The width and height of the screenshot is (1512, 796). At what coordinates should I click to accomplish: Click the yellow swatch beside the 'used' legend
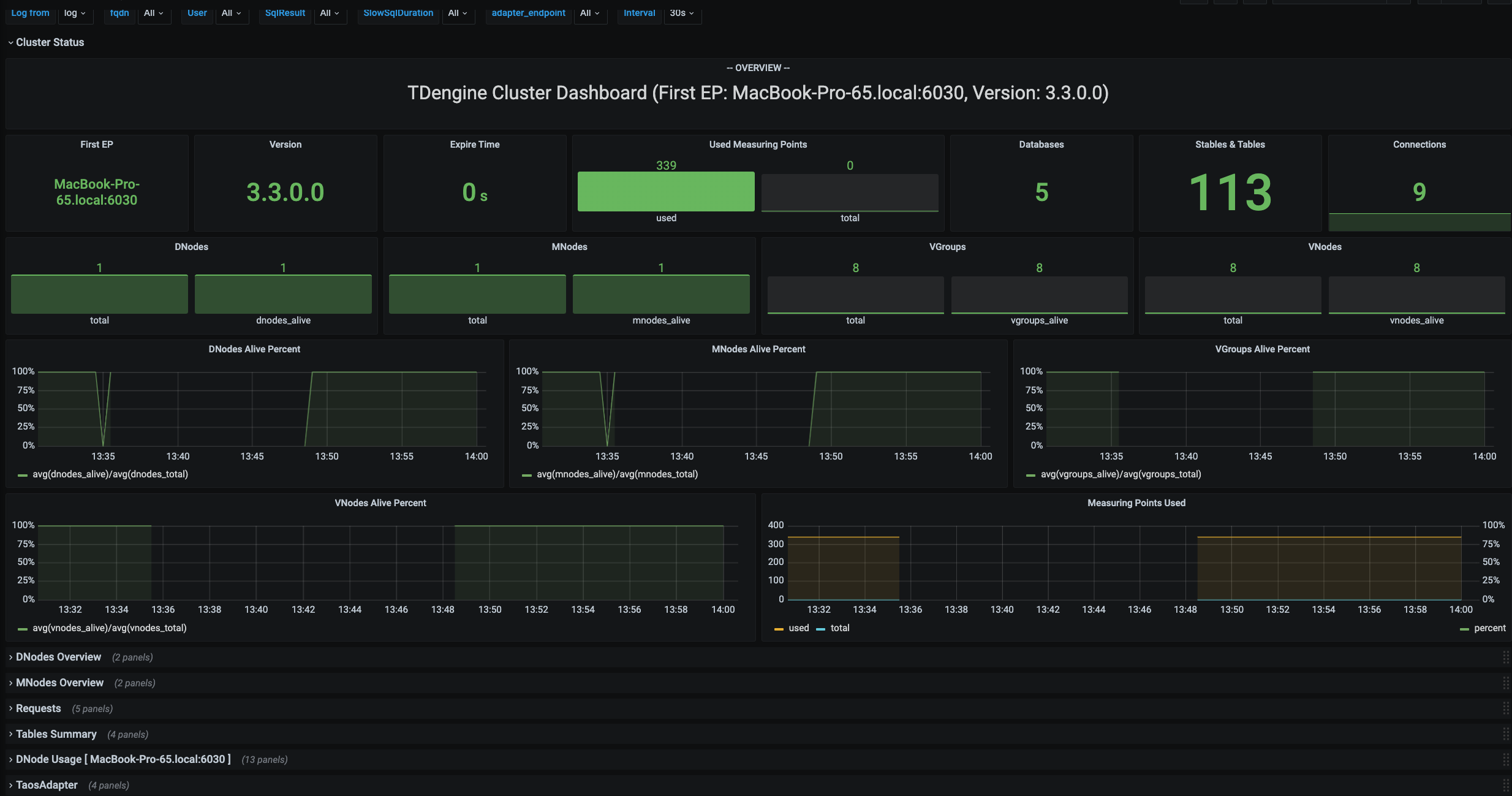coord(779,629)
